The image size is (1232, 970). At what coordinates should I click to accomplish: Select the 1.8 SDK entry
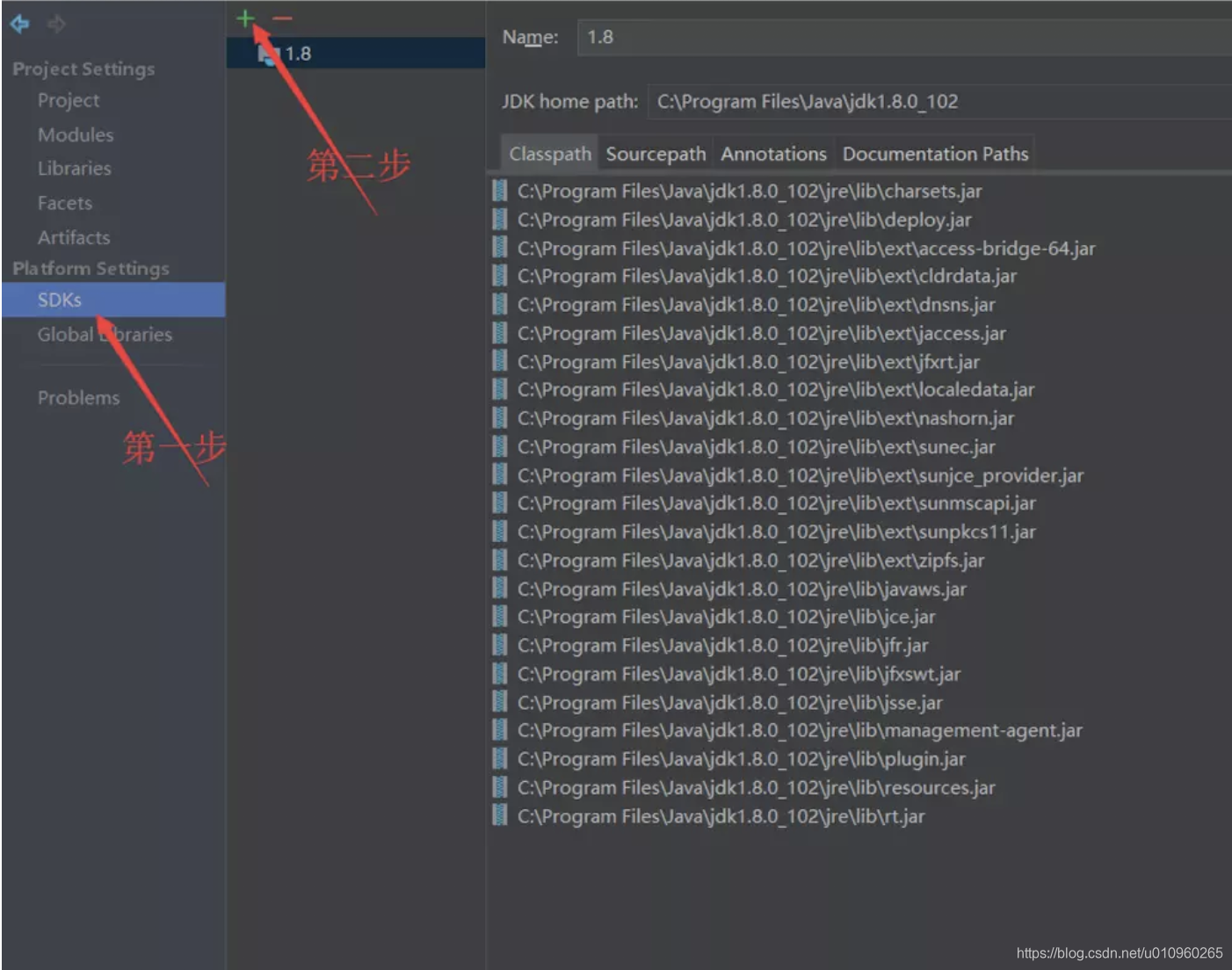[356, 54]
